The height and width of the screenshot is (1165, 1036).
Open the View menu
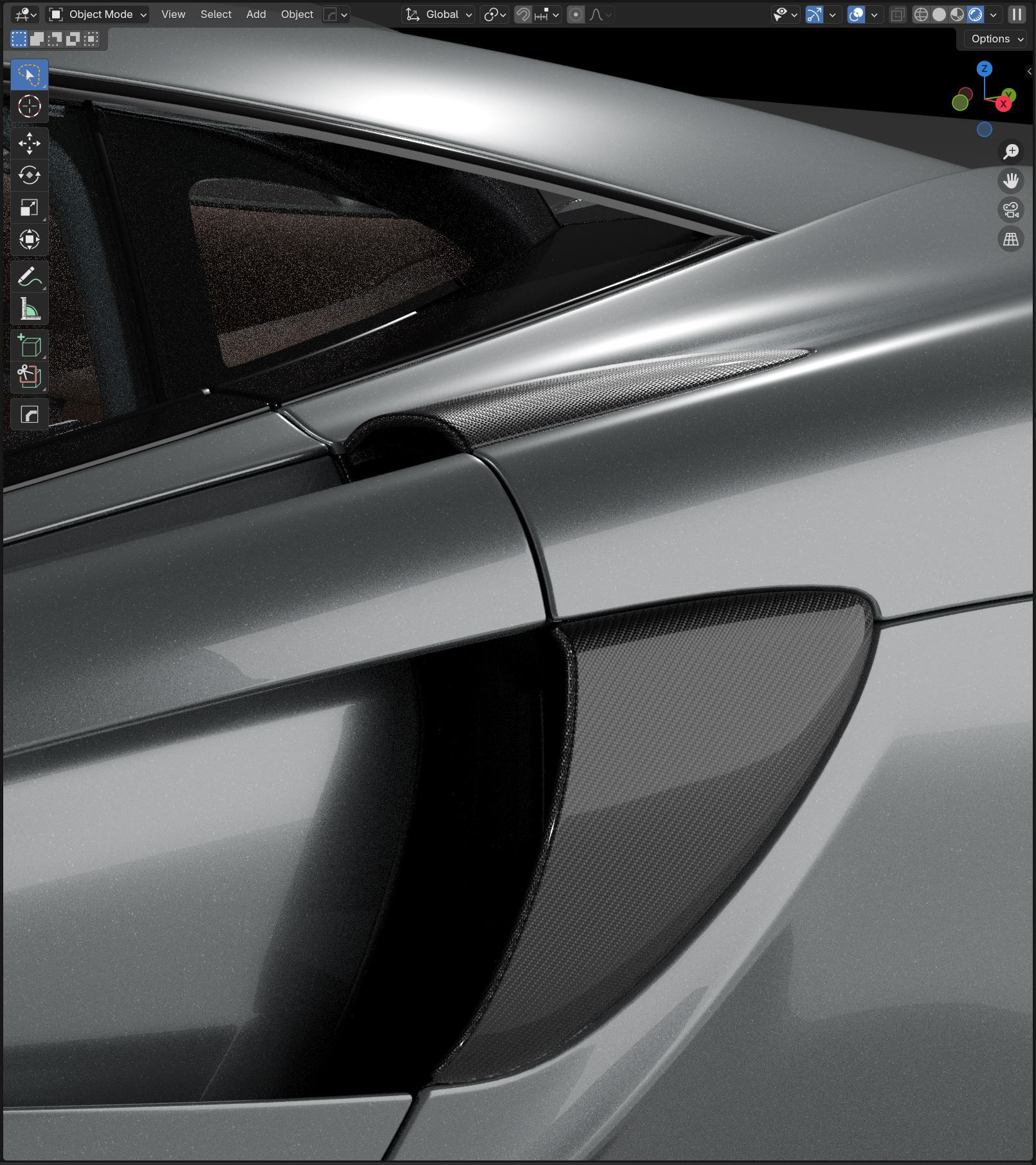tap(173, 14)
